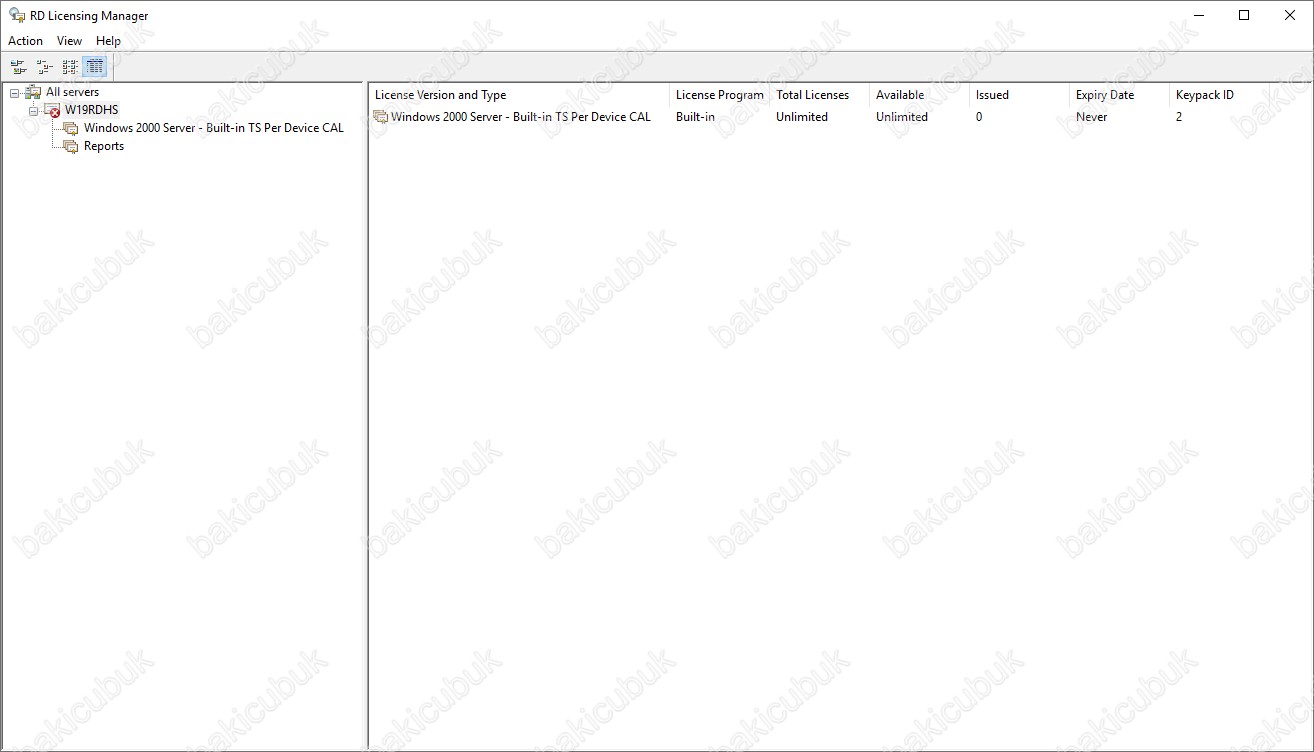Click the All servers network icon

(33, 92)
